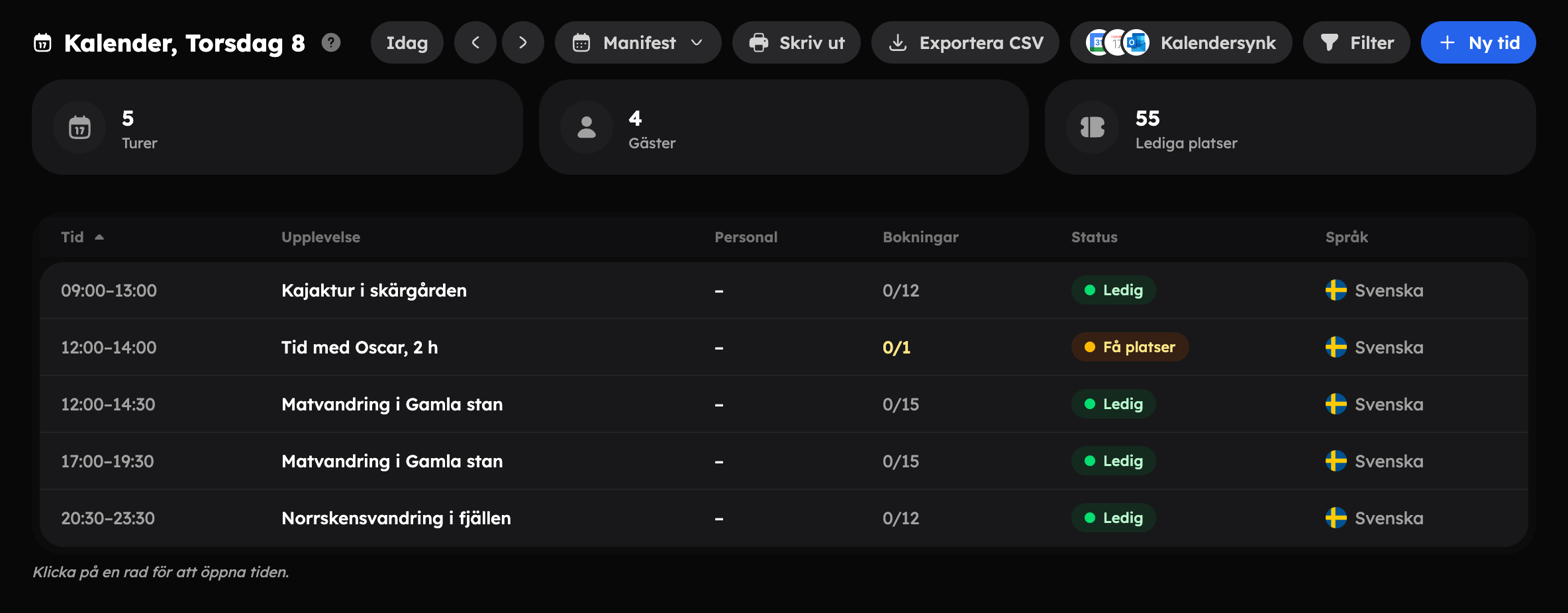
Task: Click the 0/1 bookings value
Action: (897, 347)
